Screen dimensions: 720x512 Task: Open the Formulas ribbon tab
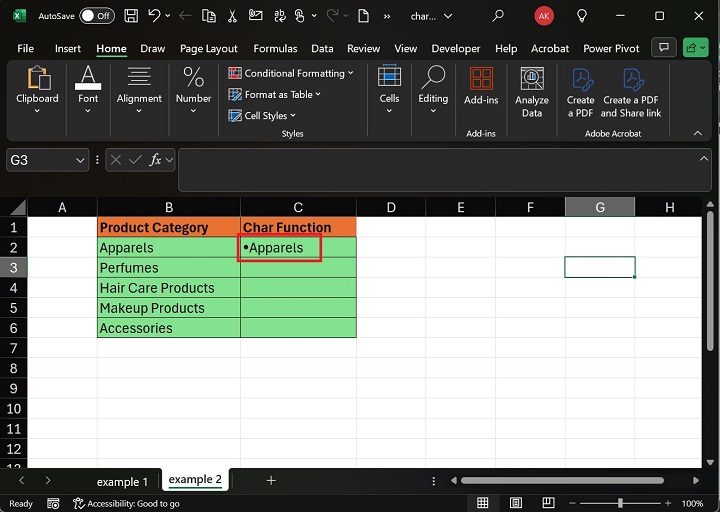pyautogui.click(x=275, y=48)
